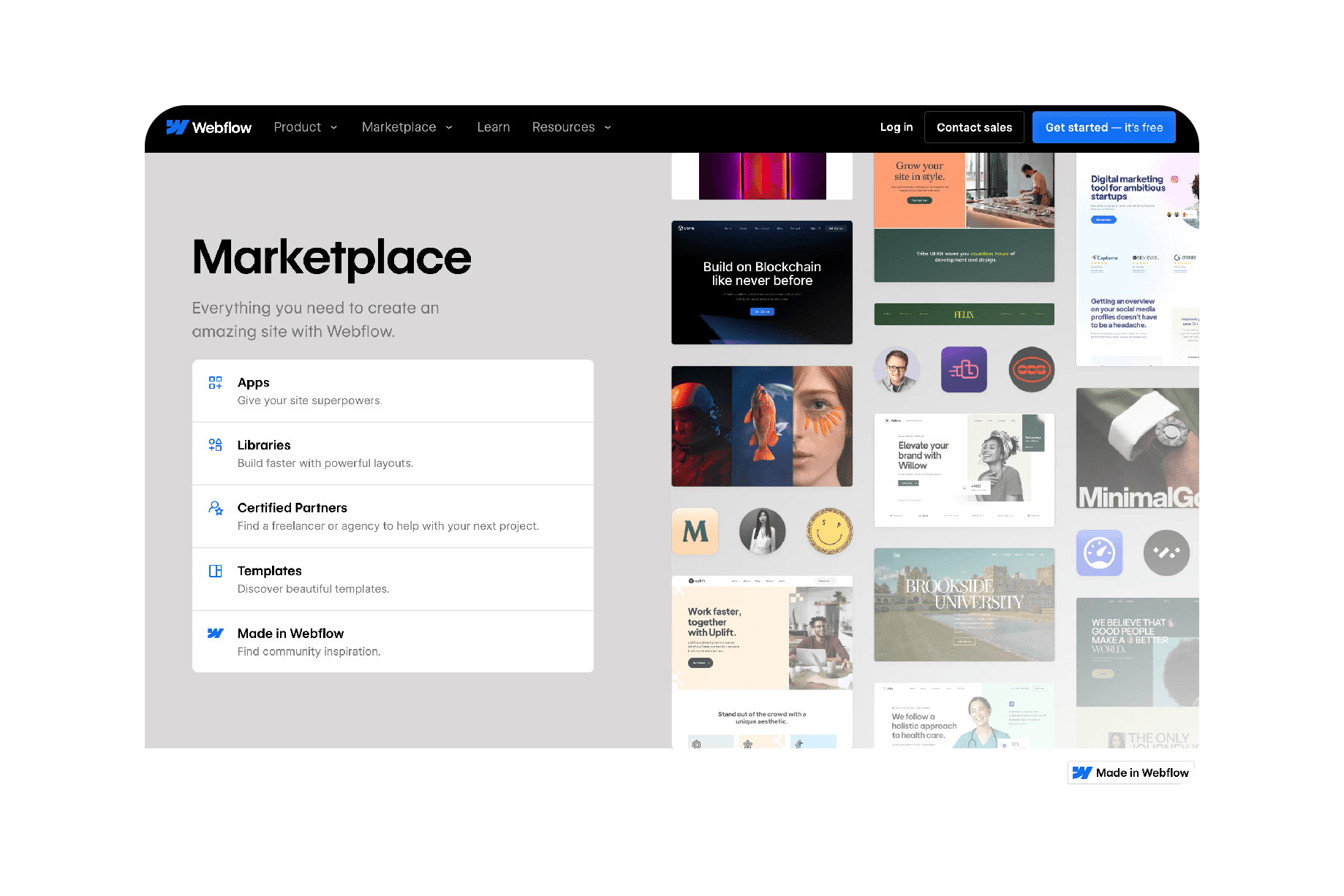
Task: Click "Find a freelancer or agency" description
Action: (x=388, y=526)
